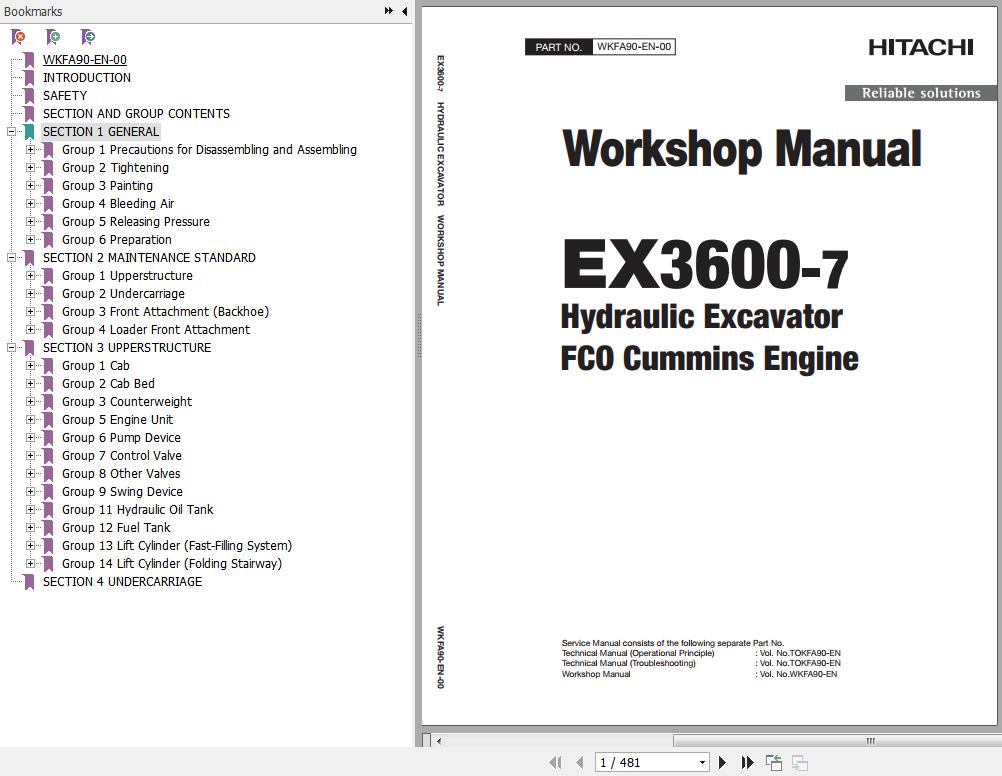Expand Group 13 Lift Cylinder (Fast-Filling System)
The height and width of the screenshot is (776, 1002).
(30, 545)
